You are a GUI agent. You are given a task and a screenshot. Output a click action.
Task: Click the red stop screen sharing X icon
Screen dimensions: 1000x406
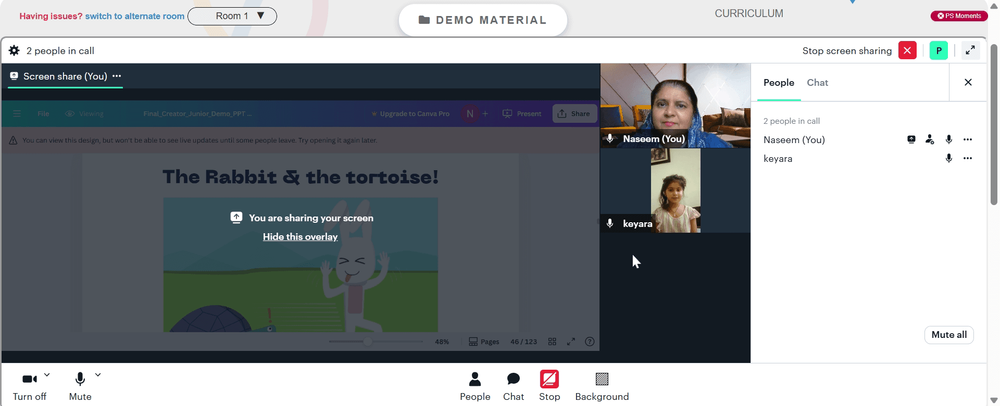point(907,50)
